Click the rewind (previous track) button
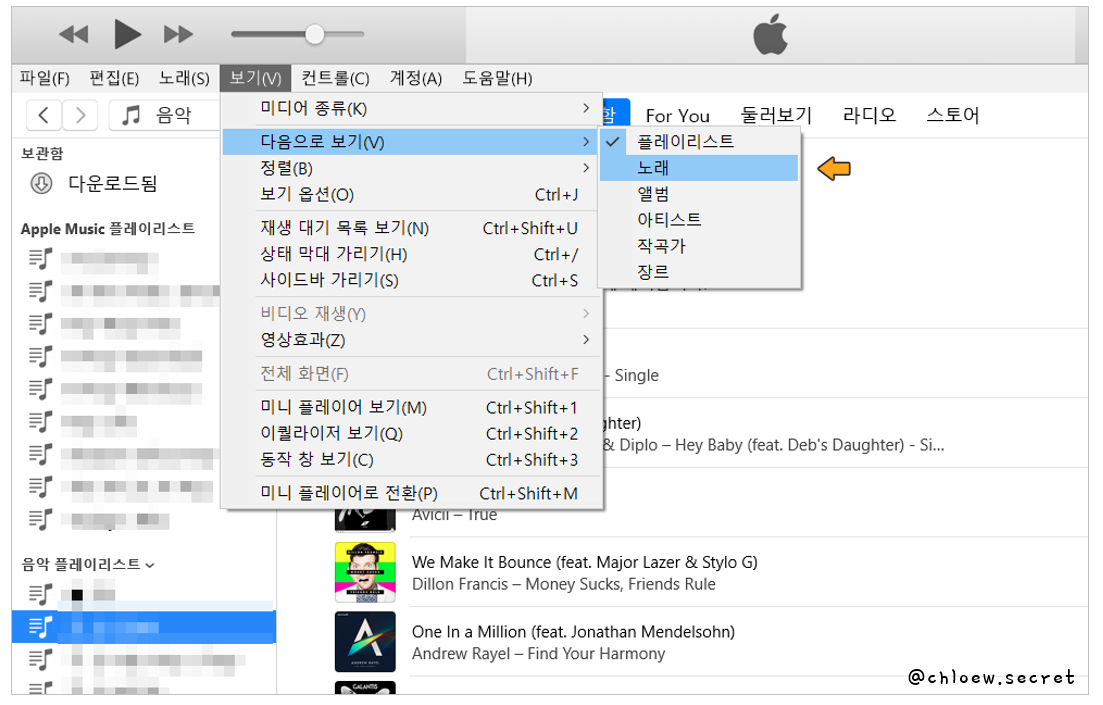Viewport: 1103px width, 705px height. 74,34
